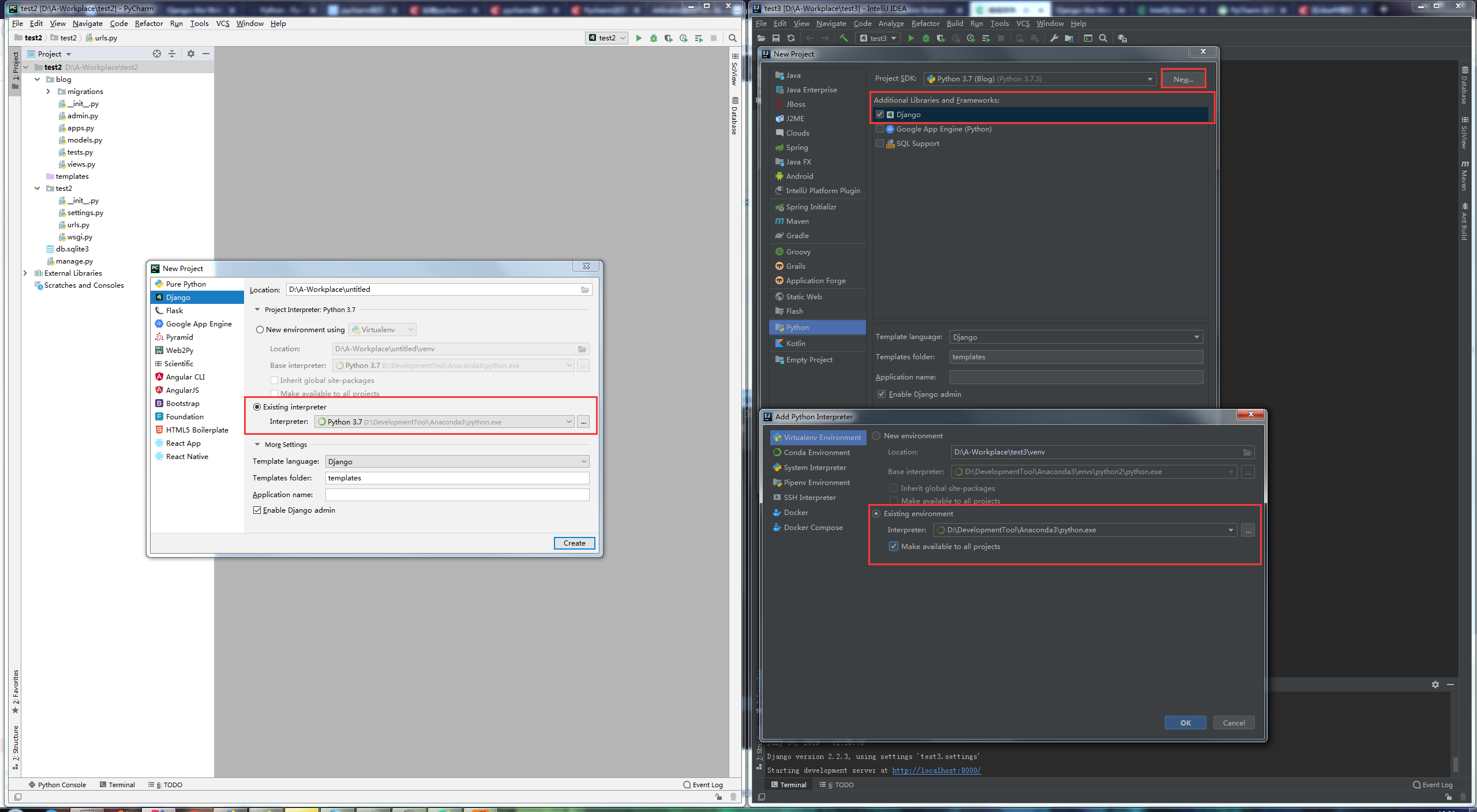Click IntelliJ run concurrency list icon
Screen dimensions: 1477x812
(x=986, y=38)
